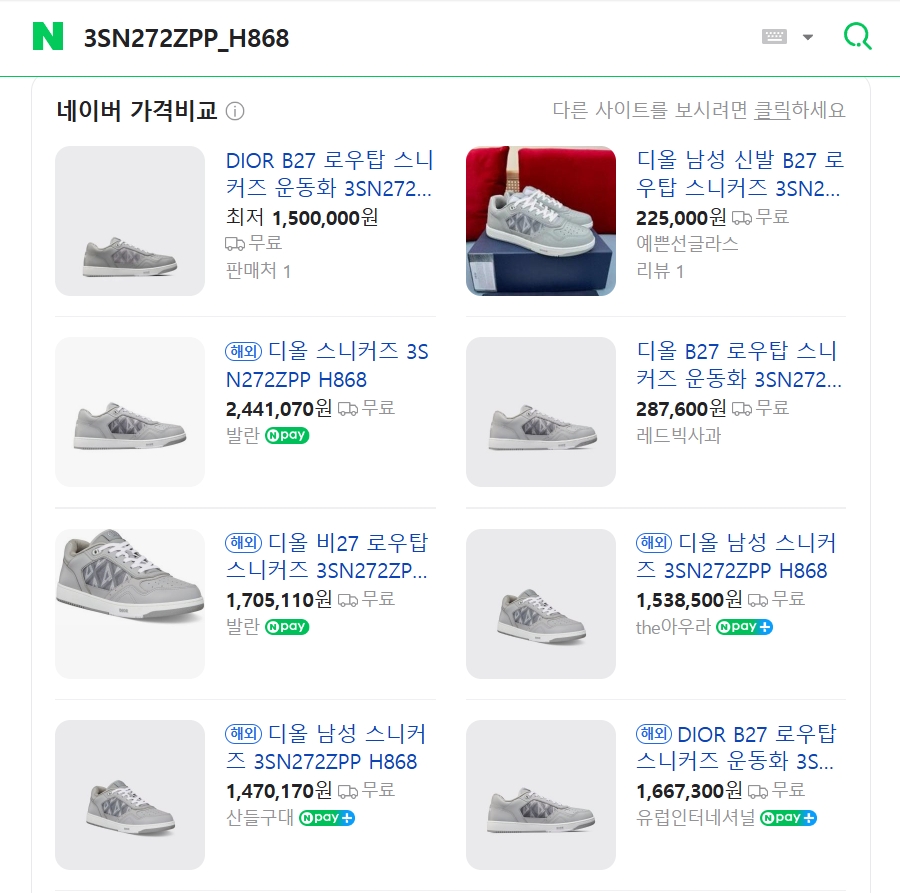Click the angled sneaker thumbnail for 1,705,110원

click(x=130, y=604)
